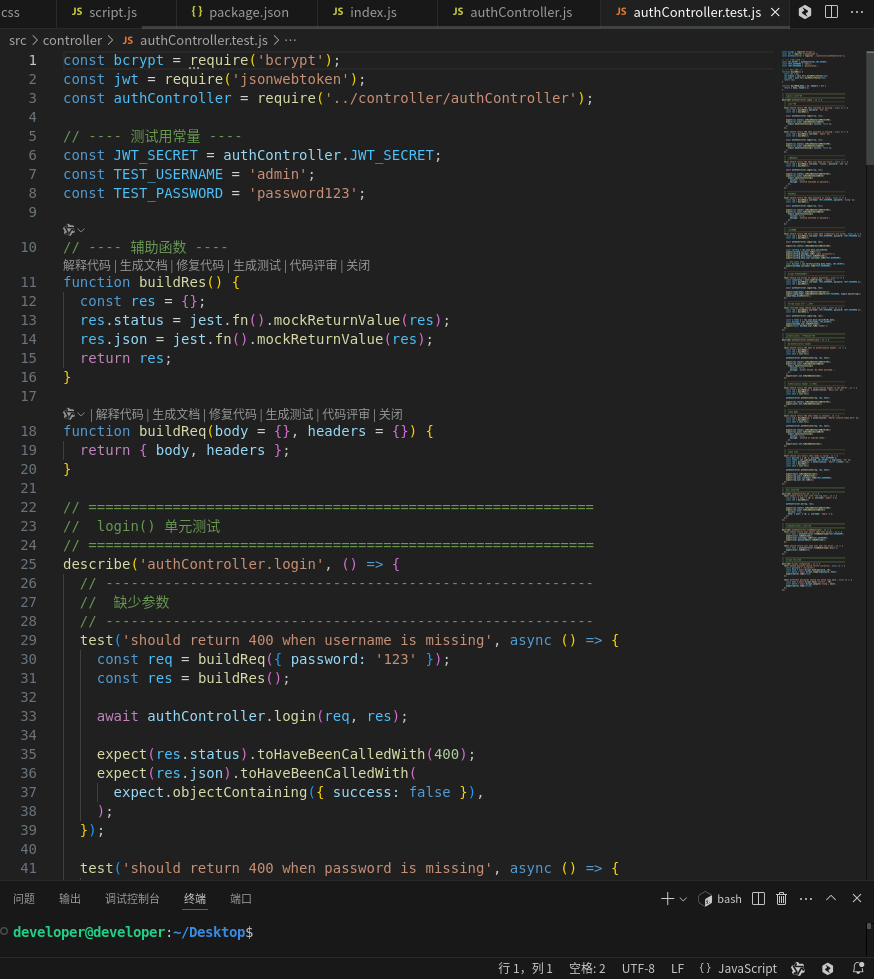Open the 问题 panel tab
The width and height of the screenshot is (874, 979).
coord(24,898)
